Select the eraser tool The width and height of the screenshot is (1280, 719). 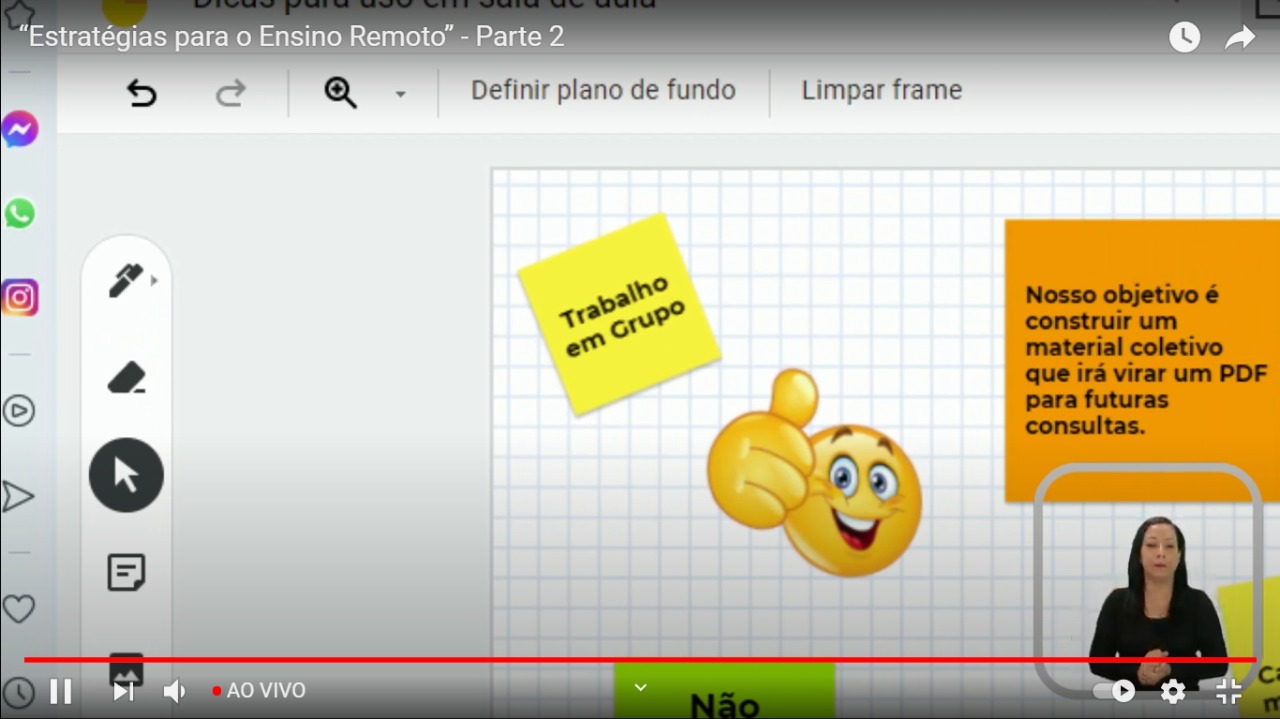pos(126,378)
